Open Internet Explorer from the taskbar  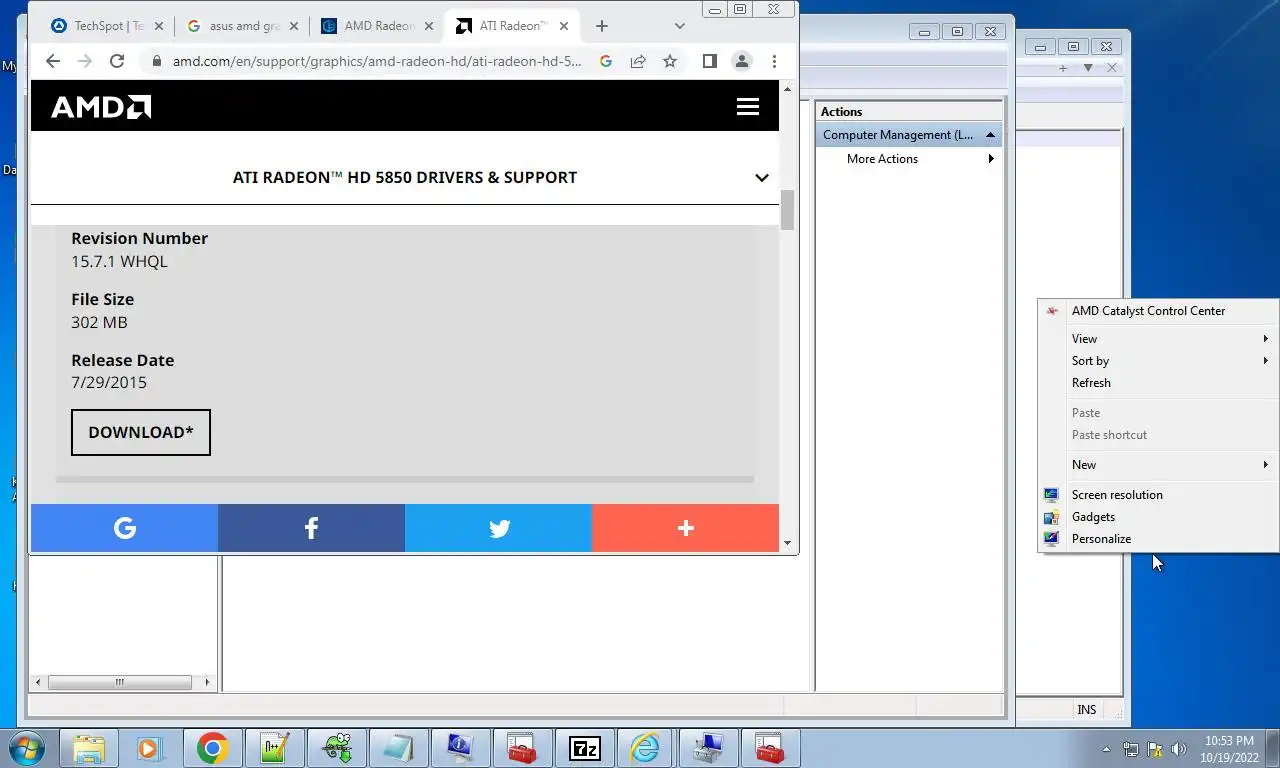(646, 748)
